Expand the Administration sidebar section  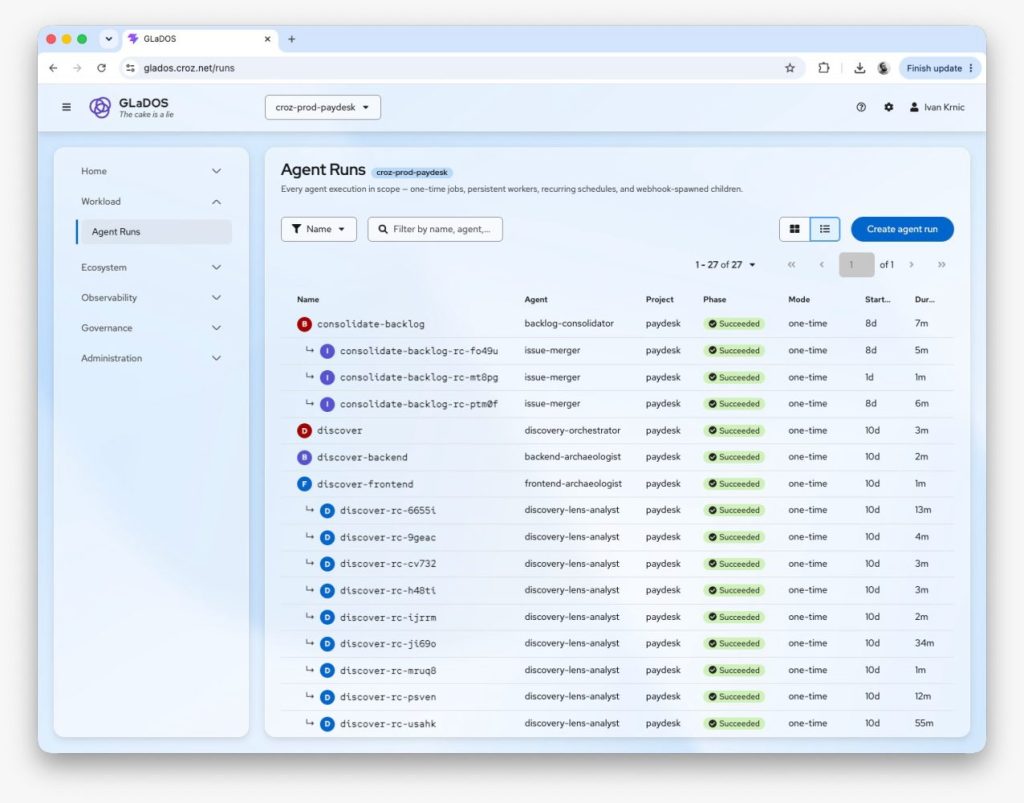(151, 358)
